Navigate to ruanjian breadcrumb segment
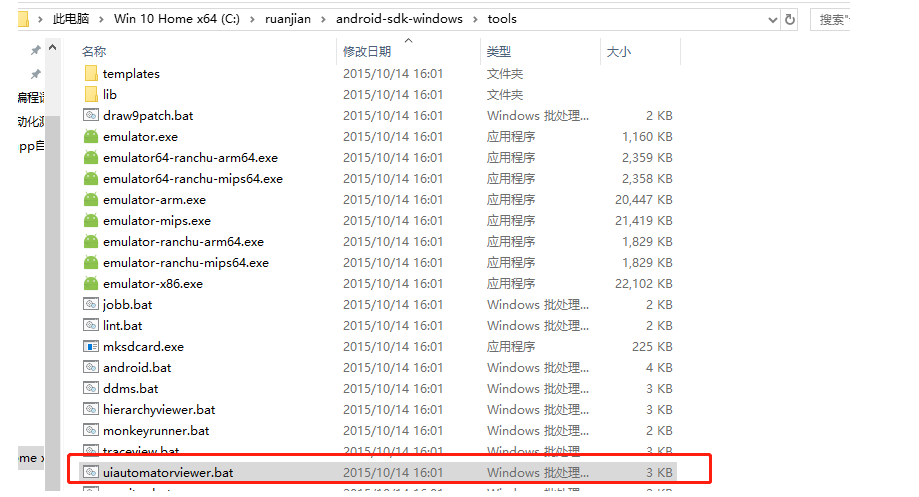Image resolution: width=919 pixels, height=497 pixels. click(288, 19)
